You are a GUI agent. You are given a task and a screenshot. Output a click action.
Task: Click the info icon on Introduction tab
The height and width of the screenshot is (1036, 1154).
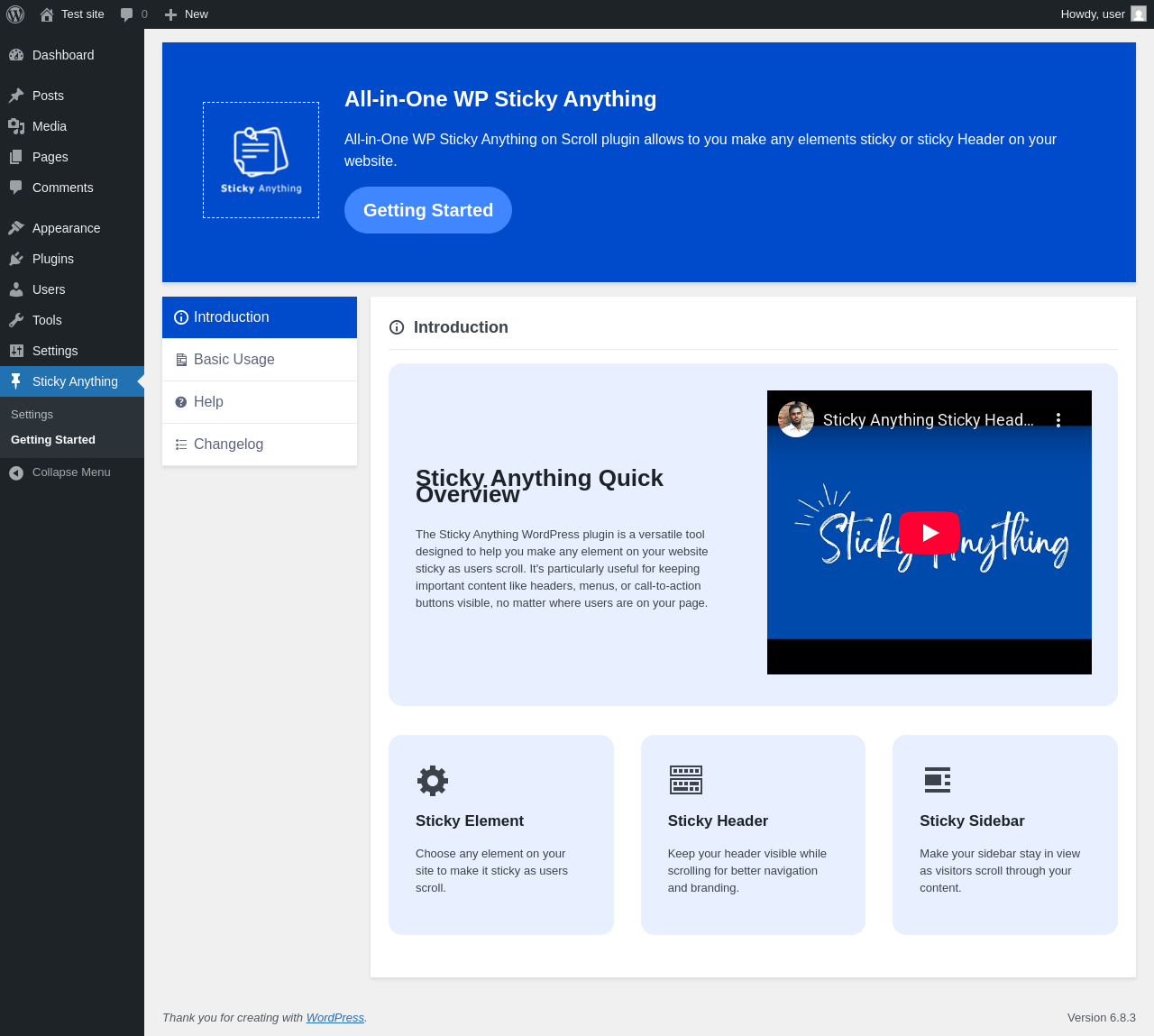[181, 317]
